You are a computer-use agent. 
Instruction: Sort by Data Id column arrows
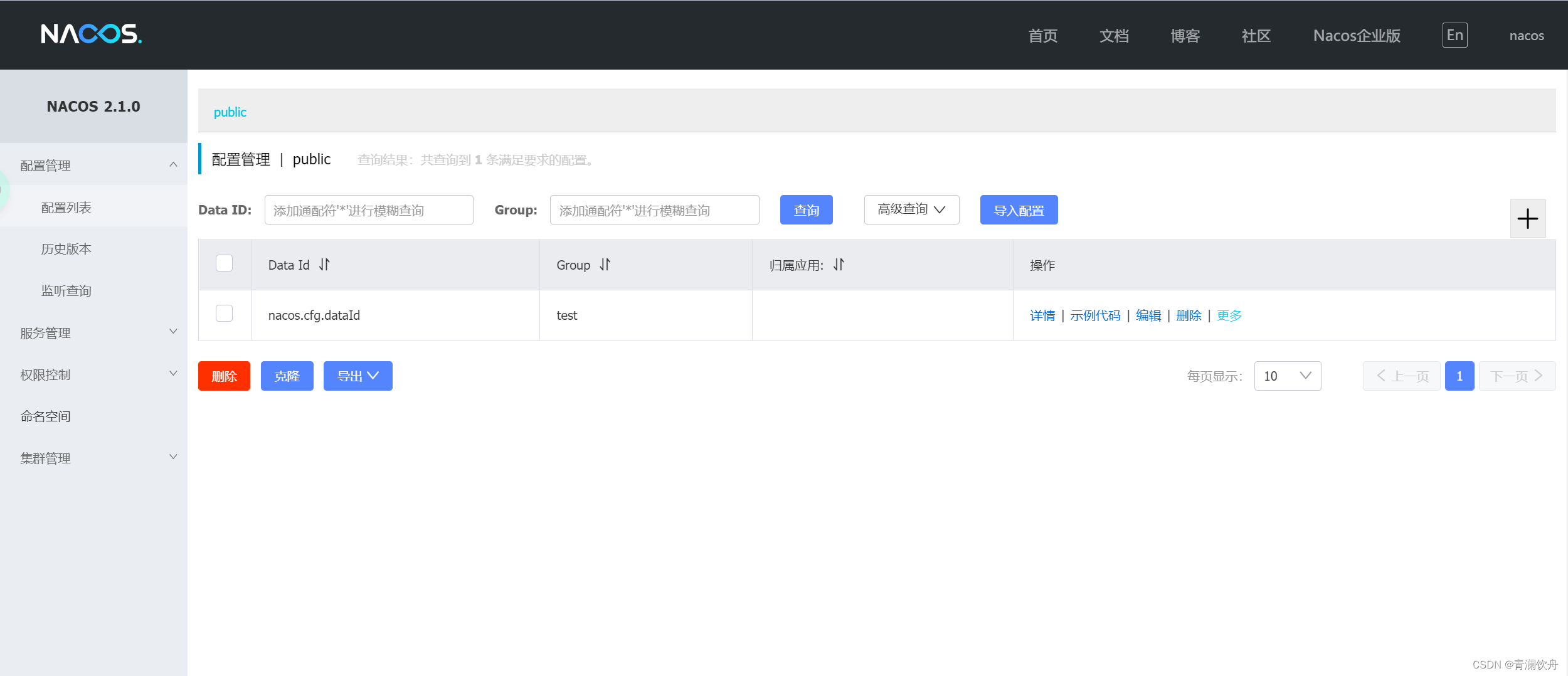point(324,265)
